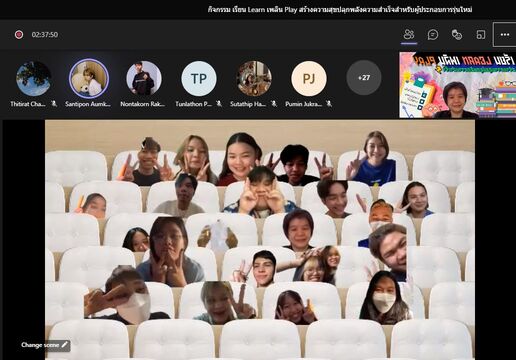Select Thitirat Cha... participant avatar
Viewport: 516px width, 360px height.
click(34, 78)
